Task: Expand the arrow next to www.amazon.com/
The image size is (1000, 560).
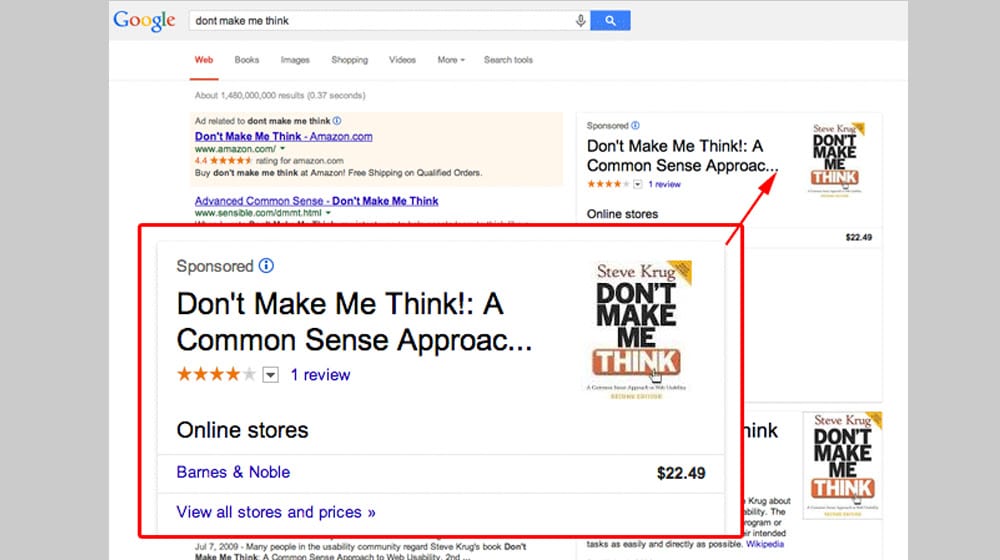Action: [x=283, y=149]
